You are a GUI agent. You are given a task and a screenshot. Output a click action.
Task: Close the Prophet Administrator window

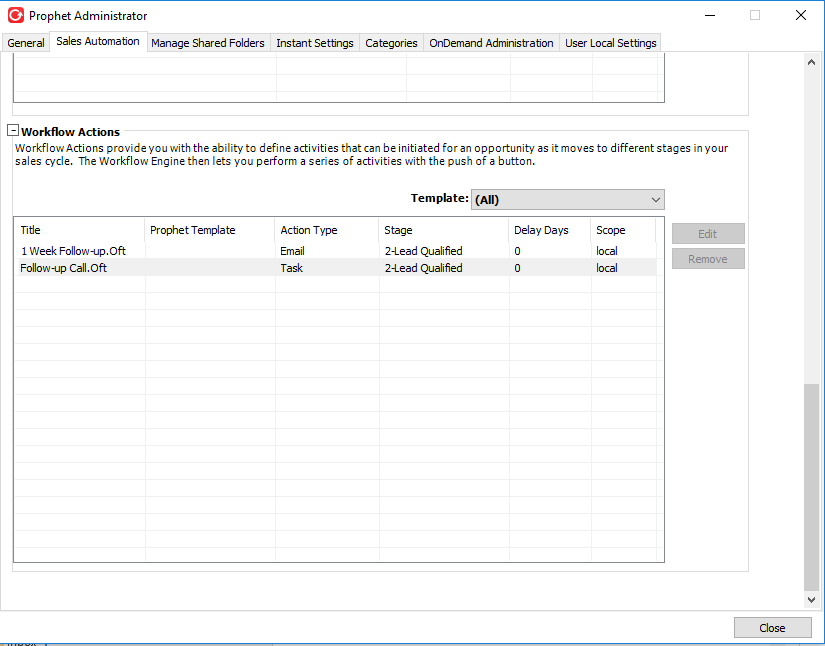click(801, 15)
